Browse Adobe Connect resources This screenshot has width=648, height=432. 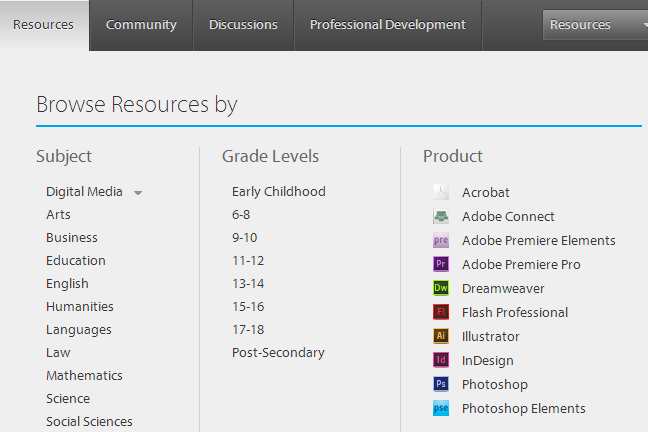coord(508,217)
